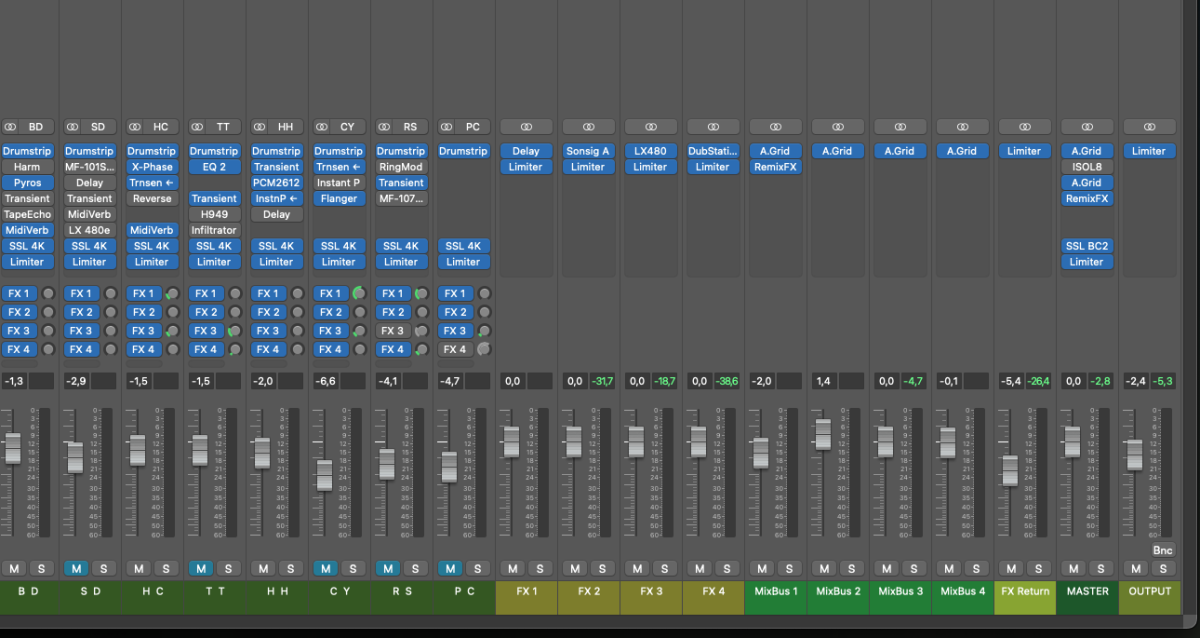Unmute the CY channel
The image size is (1200, 638).
coord(325,568)
